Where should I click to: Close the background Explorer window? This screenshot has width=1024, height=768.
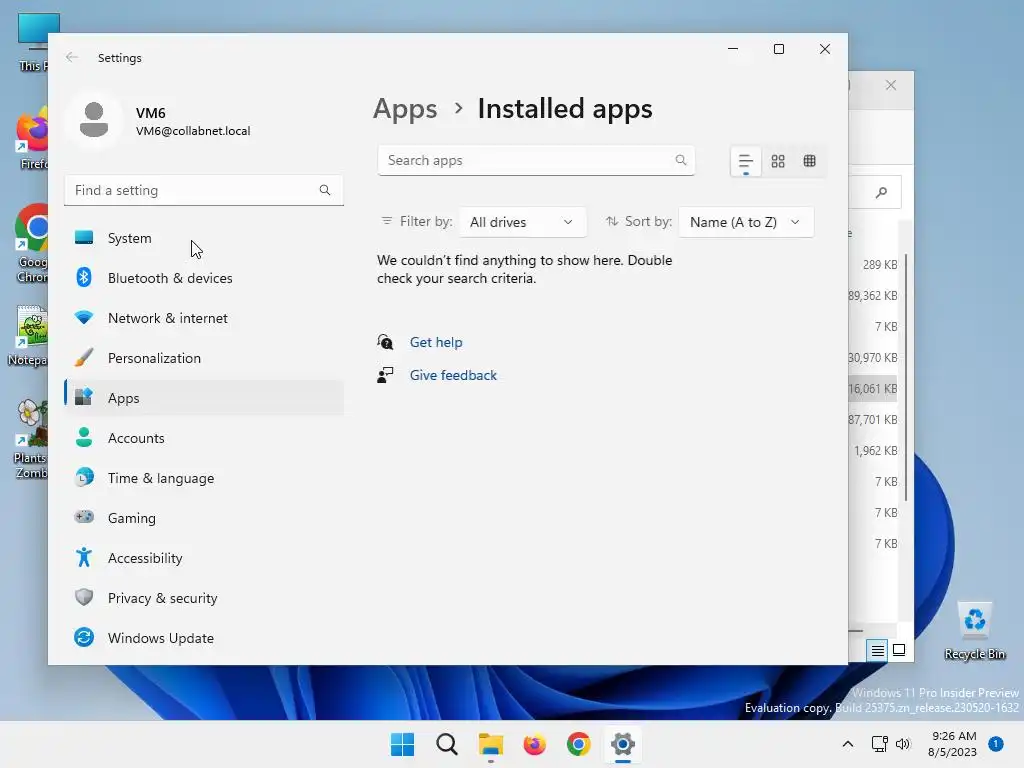891,85
